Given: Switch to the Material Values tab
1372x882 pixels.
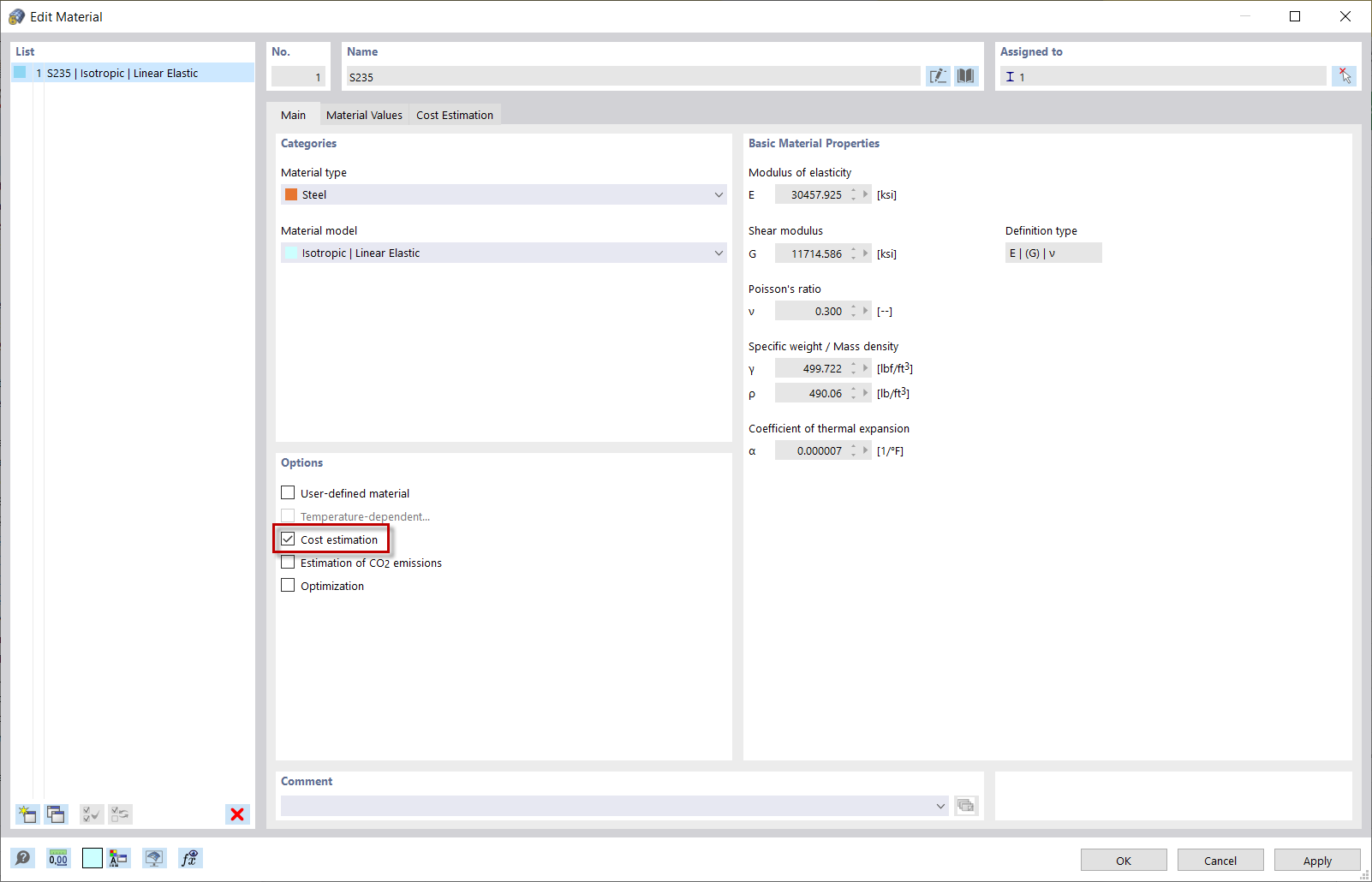Looking at the screenshot, I should (364, 114).
